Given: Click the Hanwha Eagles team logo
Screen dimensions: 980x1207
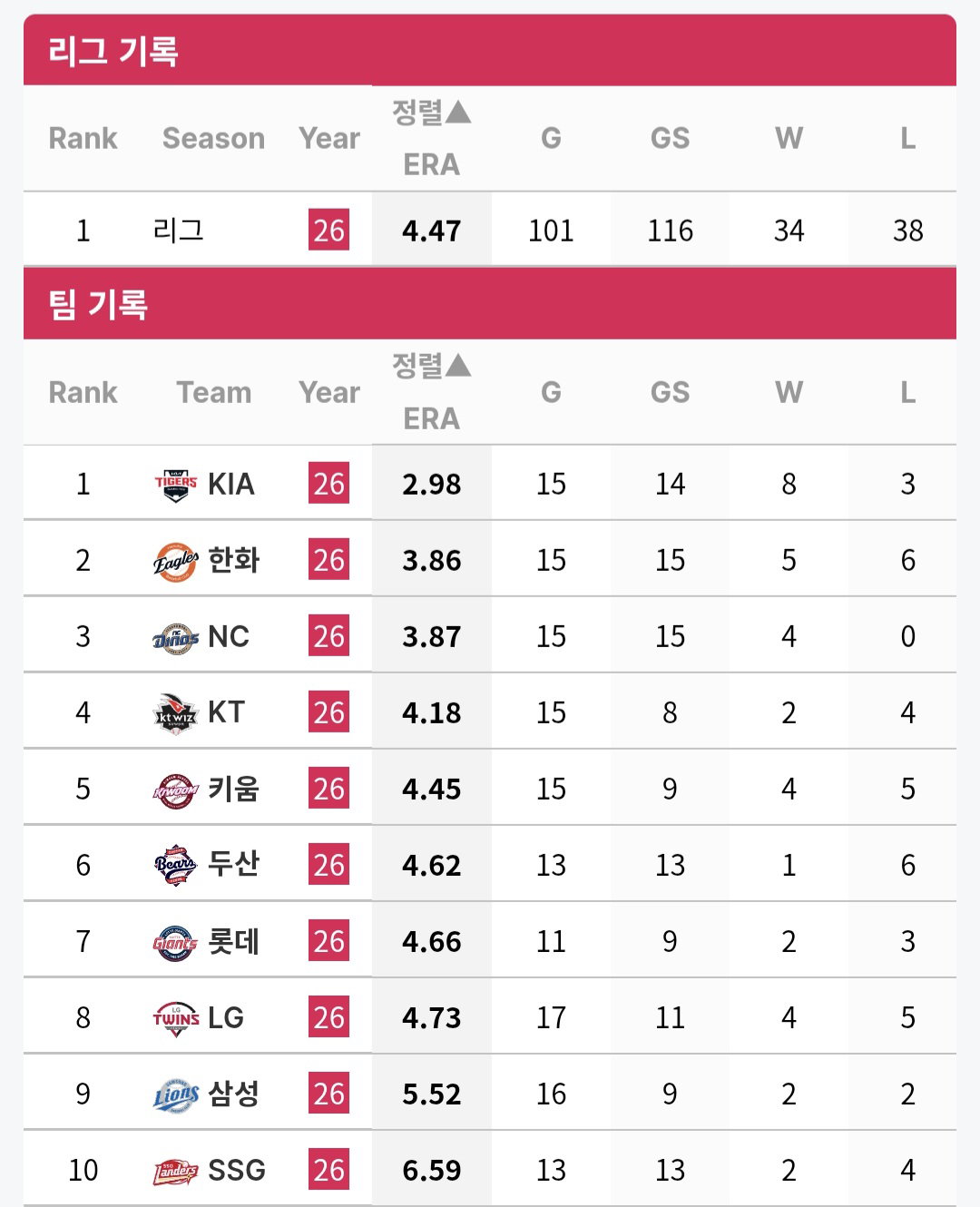Looking at the screenshot, I should 176,561.
